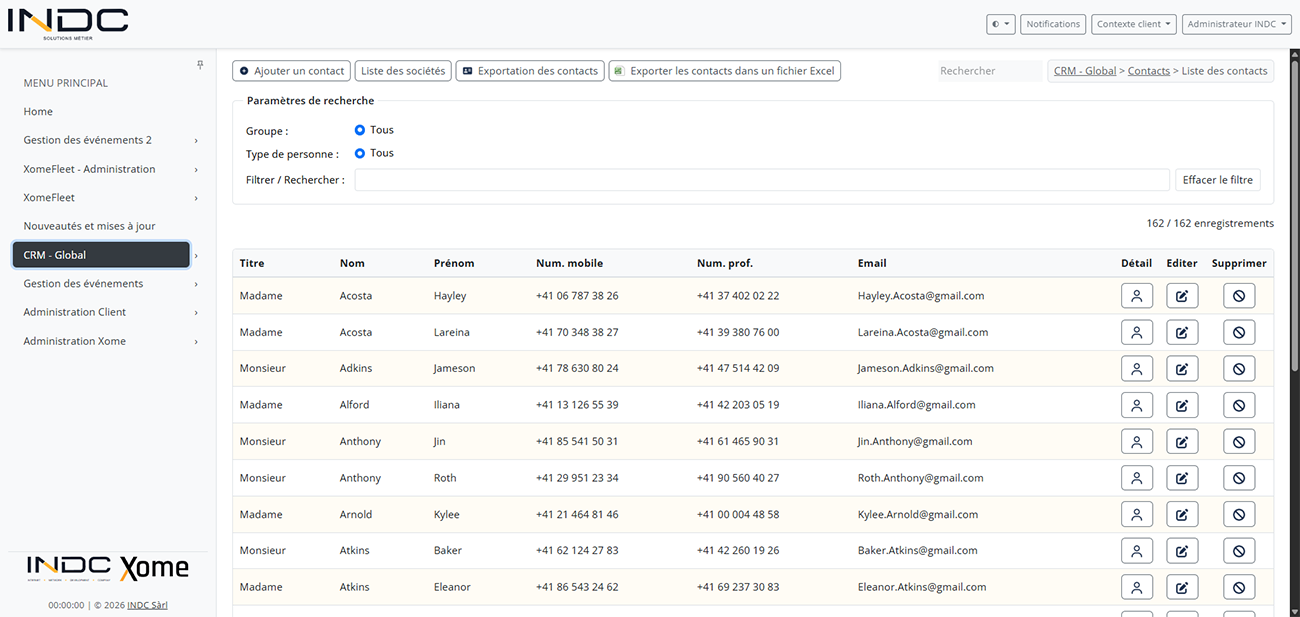Pin the main menu sidebar
1300x617 pixels.
200,65
